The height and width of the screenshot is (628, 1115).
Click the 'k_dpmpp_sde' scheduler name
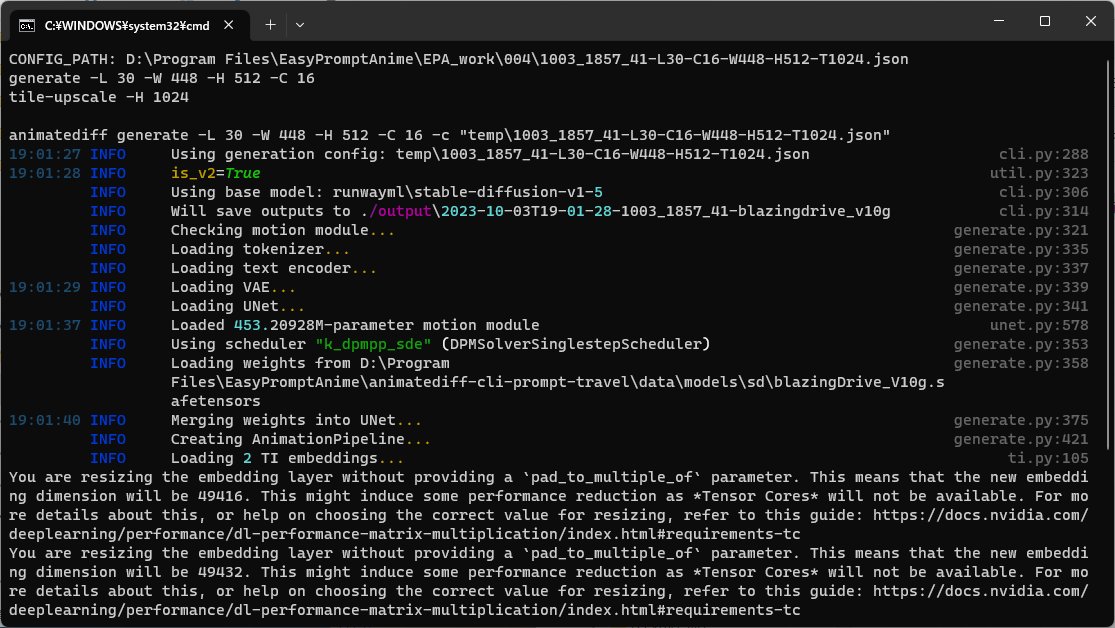[373, 344]
